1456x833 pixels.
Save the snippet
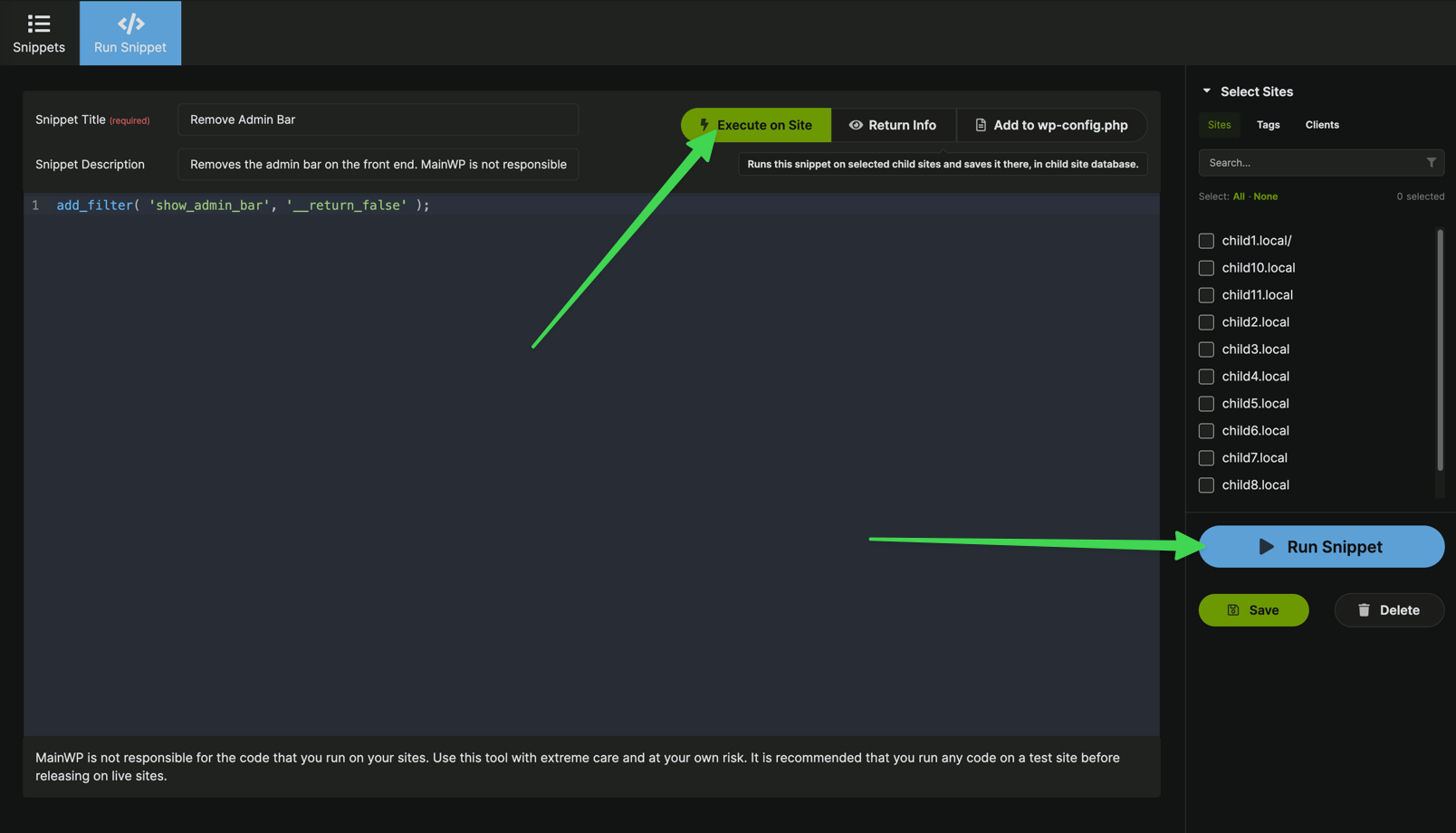[x=1253, y=610]
